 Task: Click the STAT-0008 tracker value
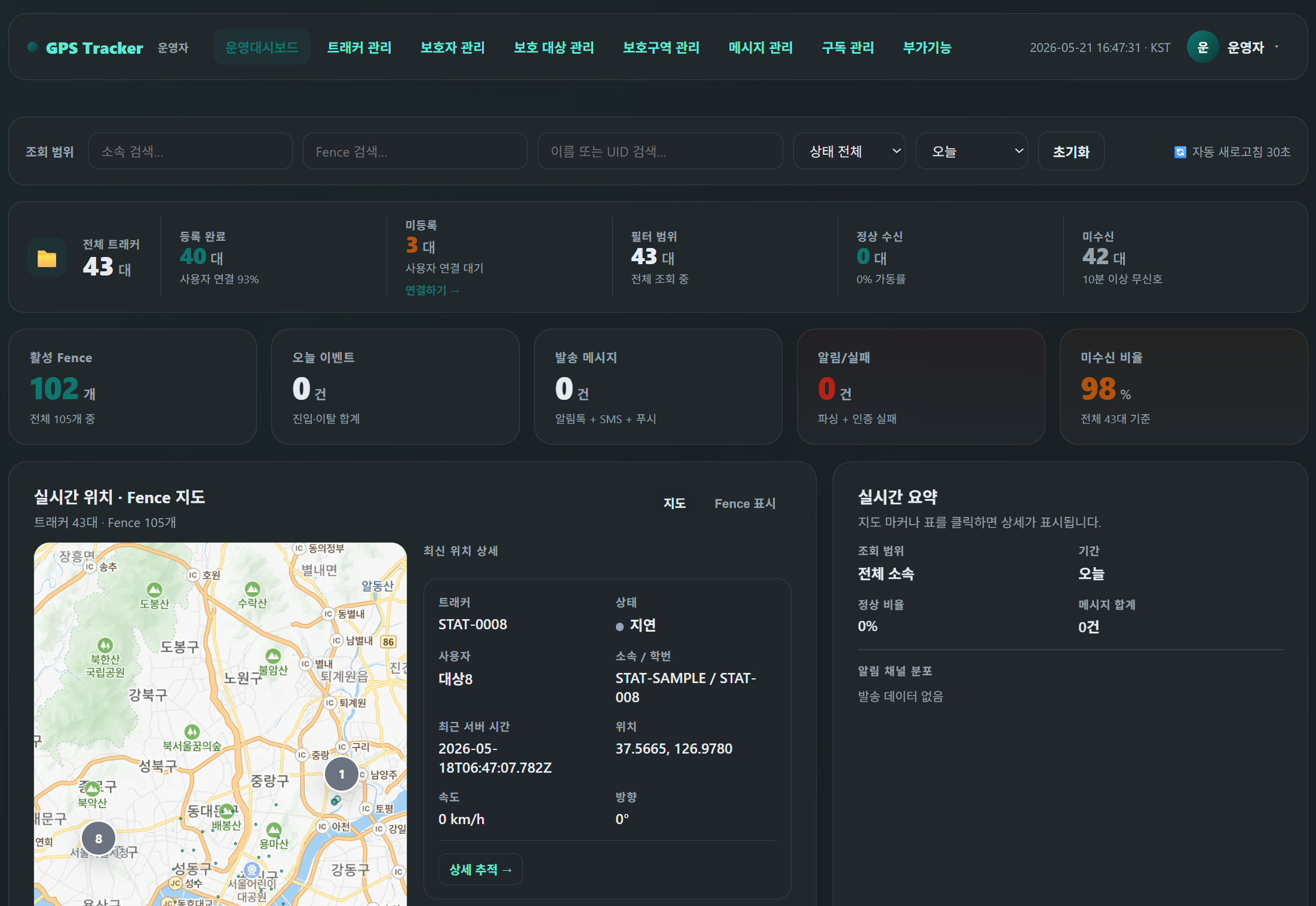point(473,625)
